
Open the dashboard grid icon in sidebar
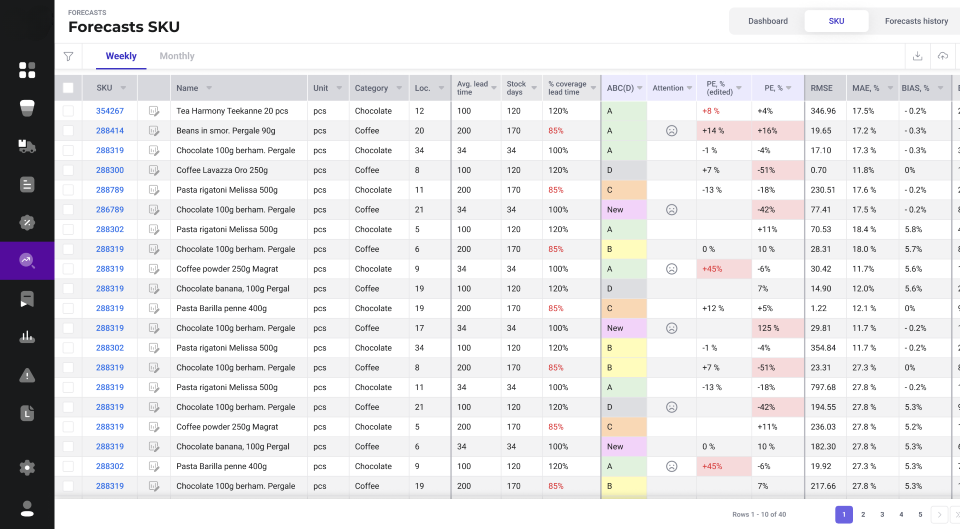tap(27, 70)
